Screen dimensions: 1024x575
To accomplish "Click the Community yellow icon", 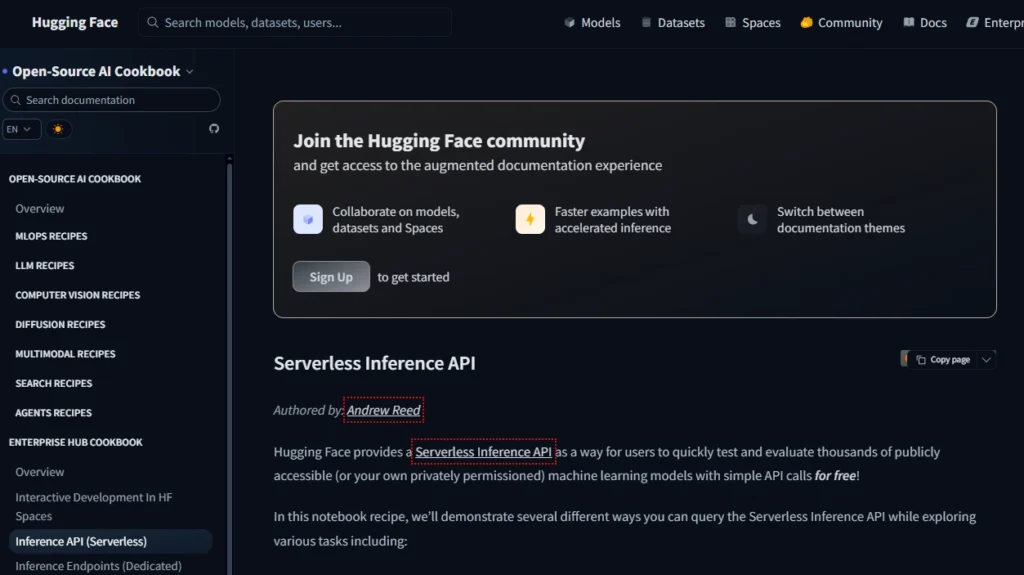I will pyautogui.click(x=807, y=22).
